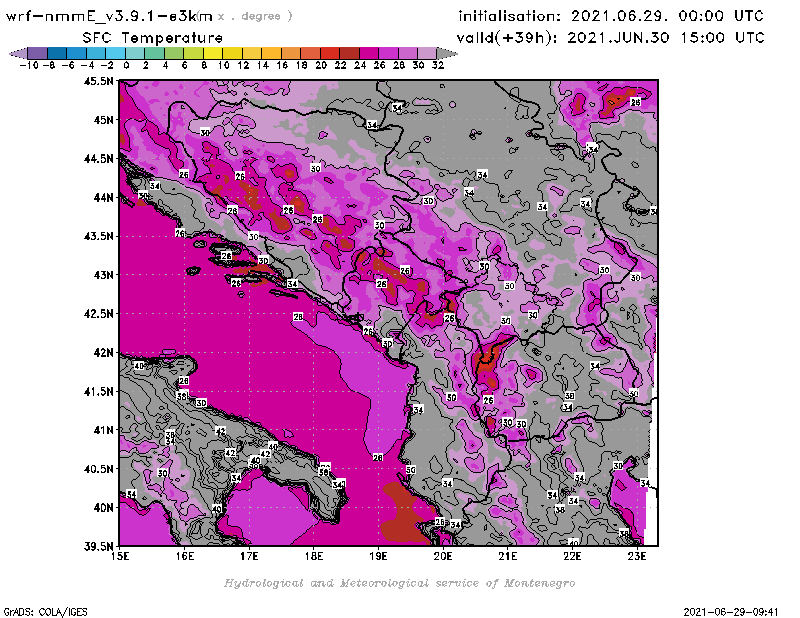Click the pale pink 30 to 32 legend swatch

point(427,54)
